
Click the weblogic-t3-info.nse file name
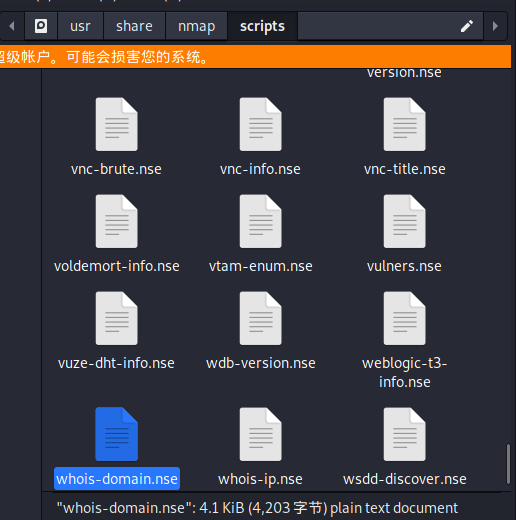tap(404, 373)
